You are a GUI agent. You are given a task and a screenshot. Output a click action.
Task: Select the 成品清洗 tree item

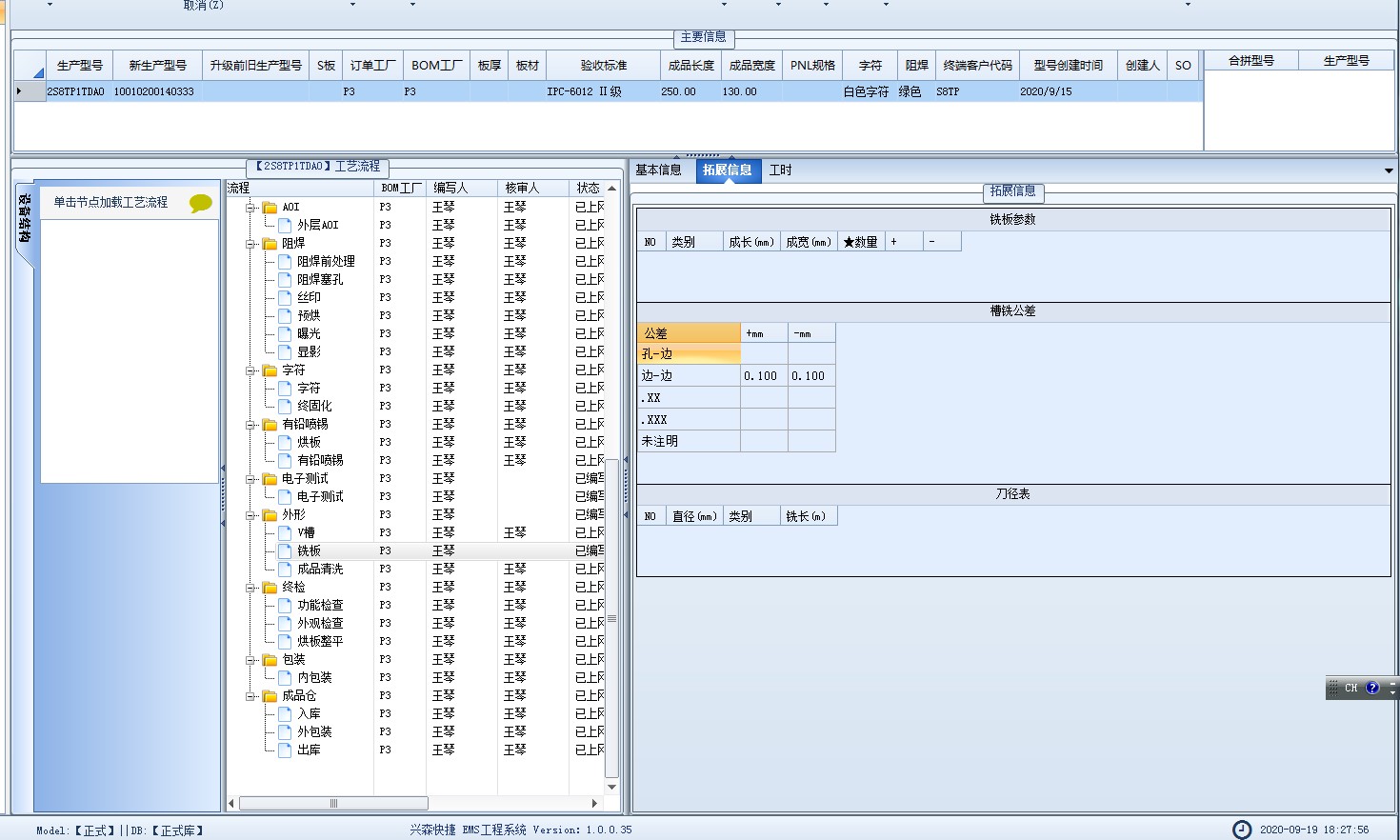click(320, 569)
